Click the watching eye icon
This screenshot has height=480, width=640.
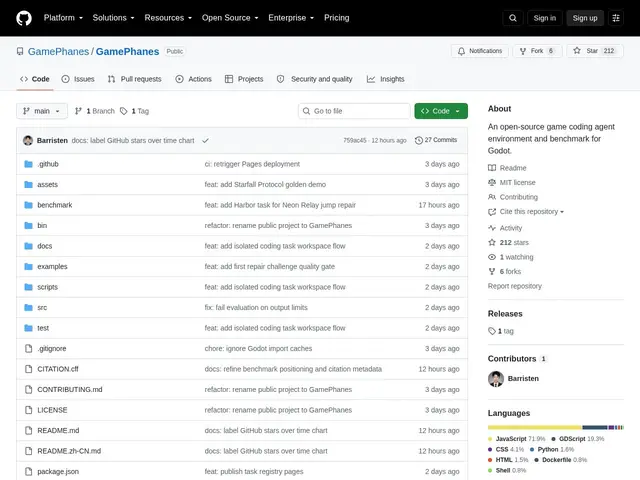(492, 257)
